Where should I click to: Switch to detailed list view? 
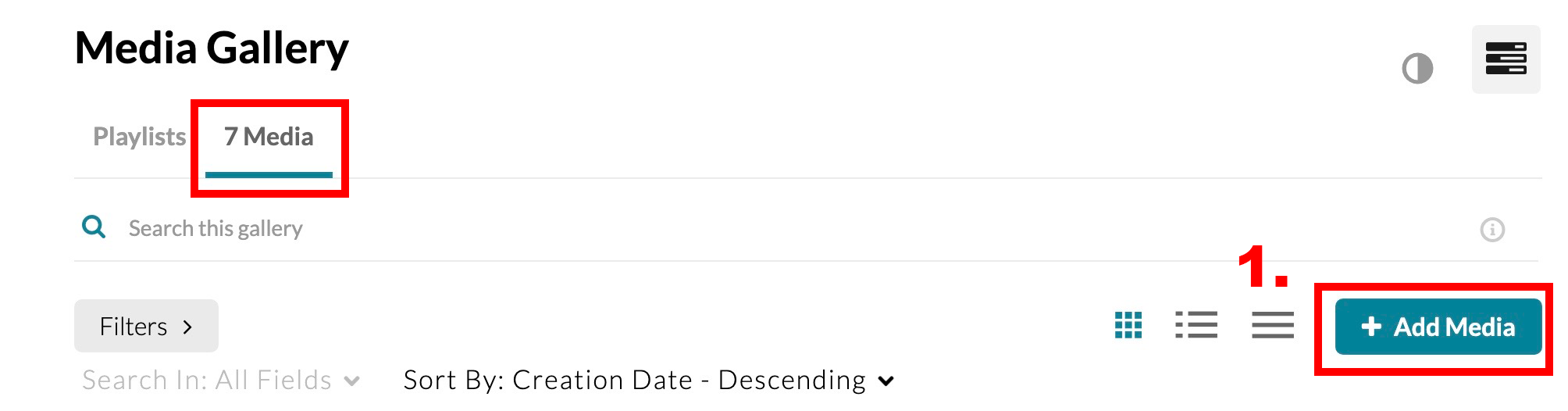pyautogui.click(x=1196, y=325)
